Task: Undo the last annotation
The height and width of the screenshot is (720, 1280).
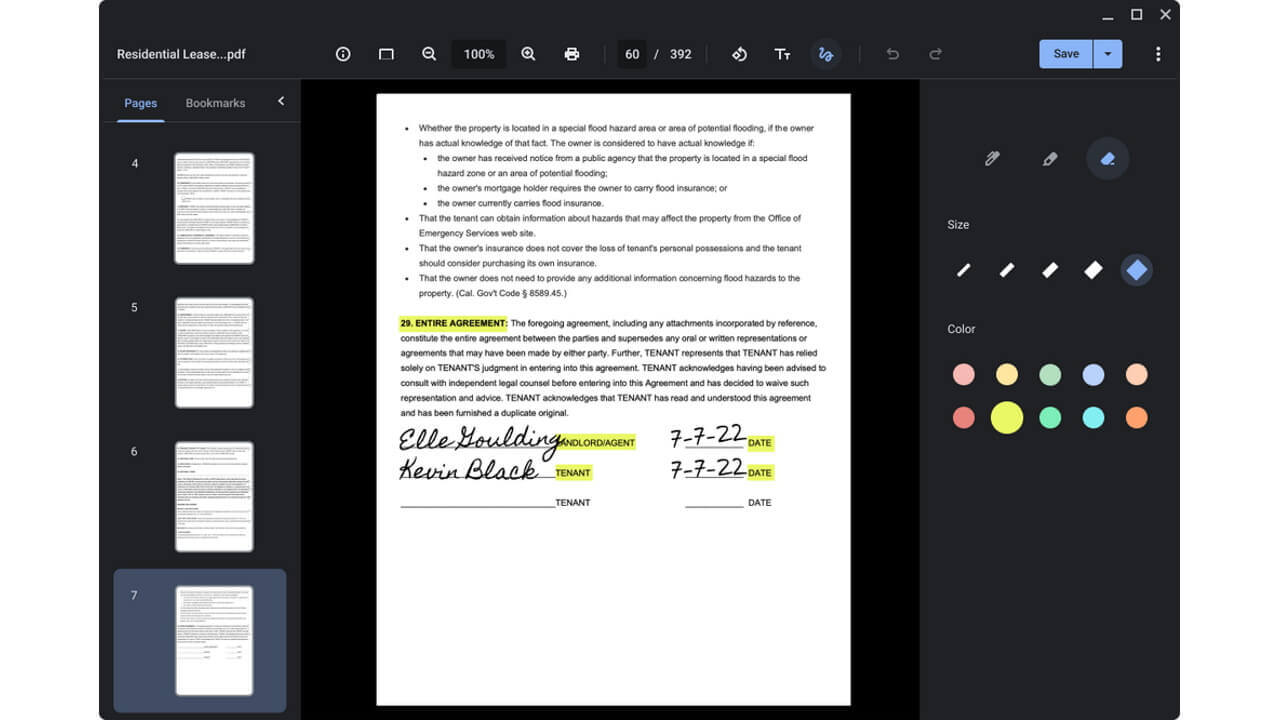Action: click(x=892, y=54)
